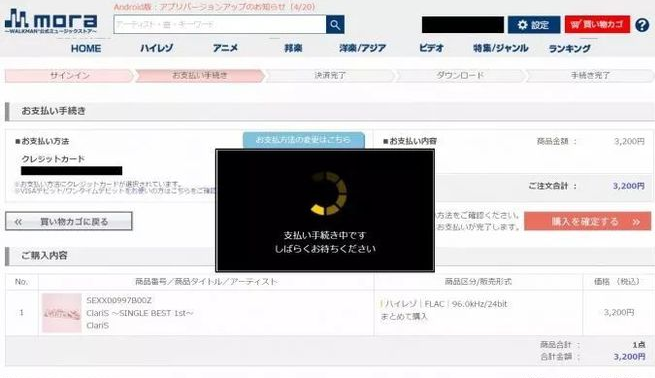Open the ビデオ menu
This screenshot has width=655, height=378.
point(432,48)
